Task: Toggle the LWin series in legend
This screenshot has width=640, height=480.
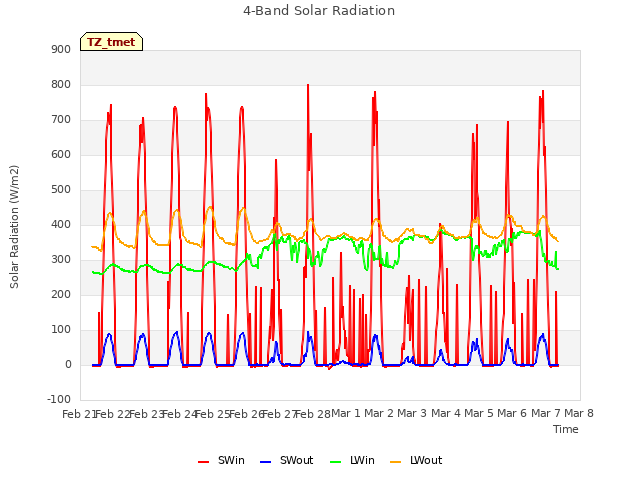Action: point(352,460)
